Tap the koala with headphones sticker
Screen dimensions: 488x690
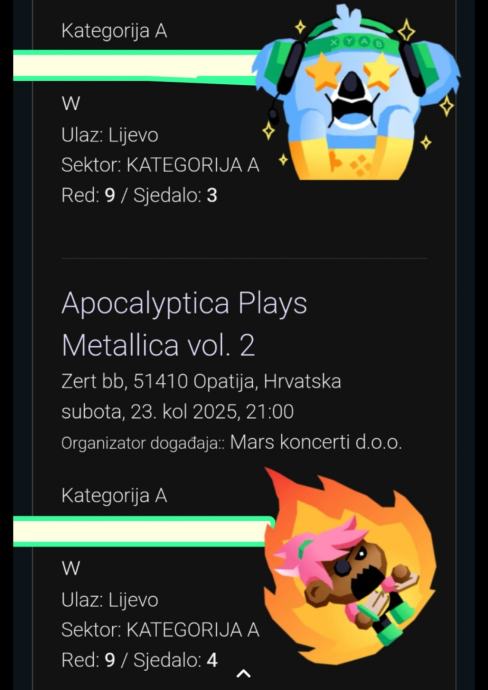356,92
